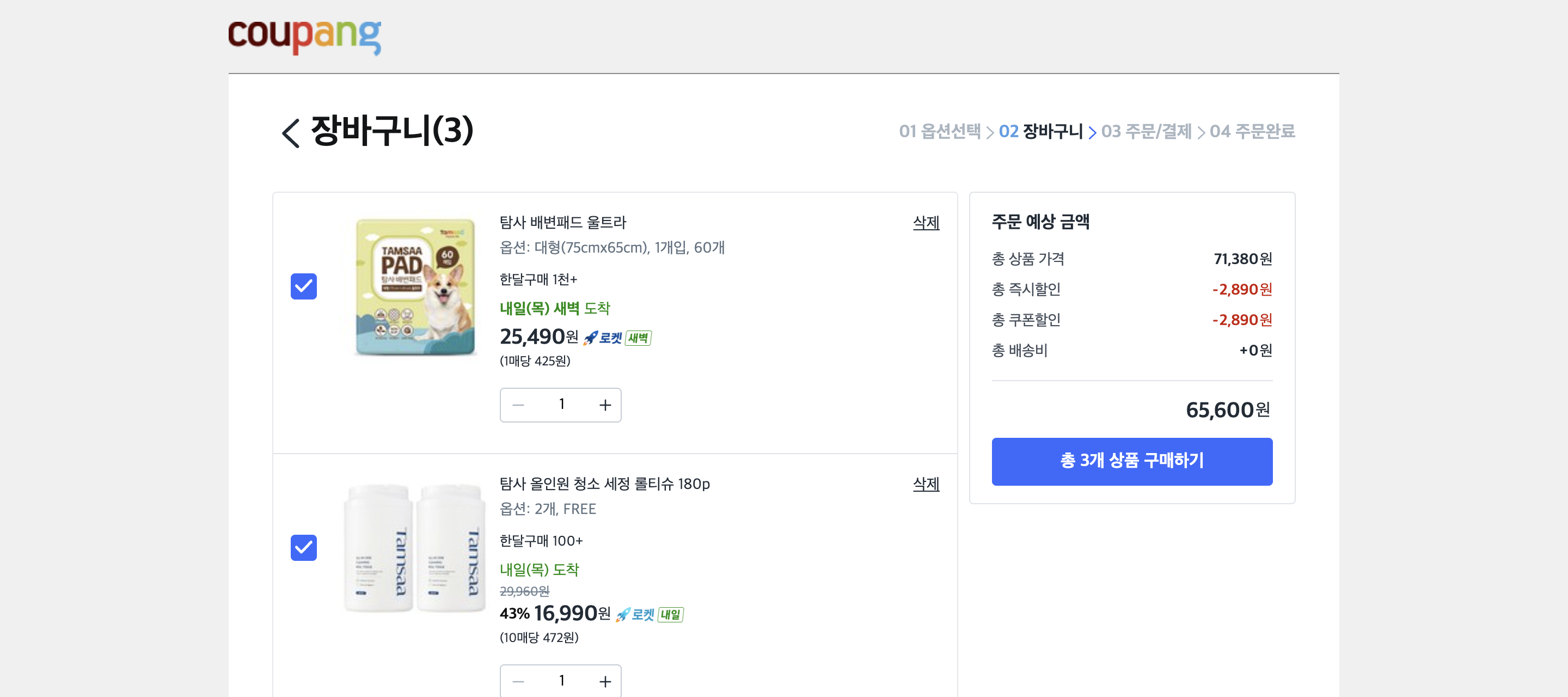This screenshot has height=697, width=1568.
Task: Click quantity field of 탐사 배변패드 울트라
Action: tap(561, 404)
